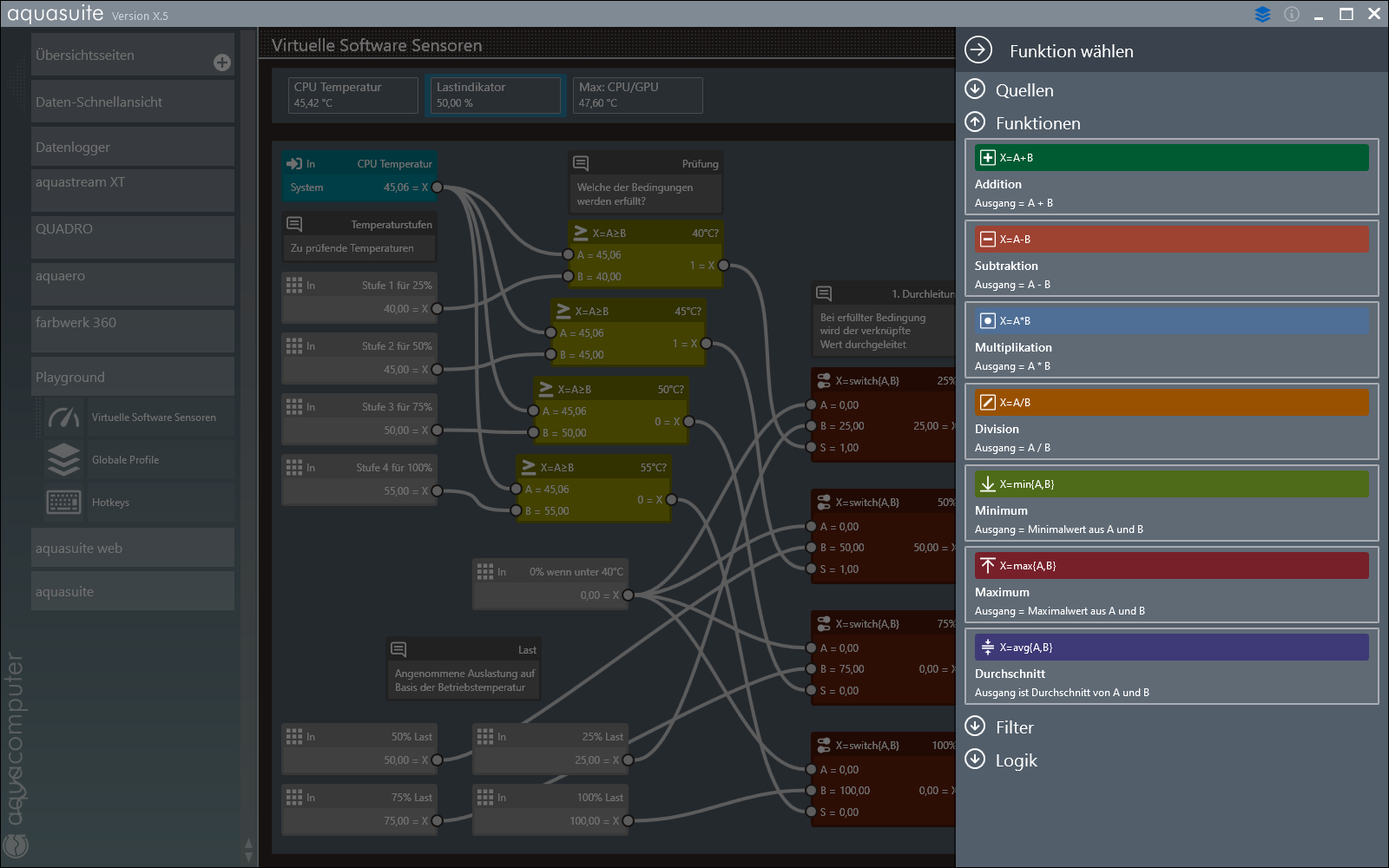Select the Max: CPU/GPU sensor tile
This screenshot has width=1389, height=868.
point(638,95)
